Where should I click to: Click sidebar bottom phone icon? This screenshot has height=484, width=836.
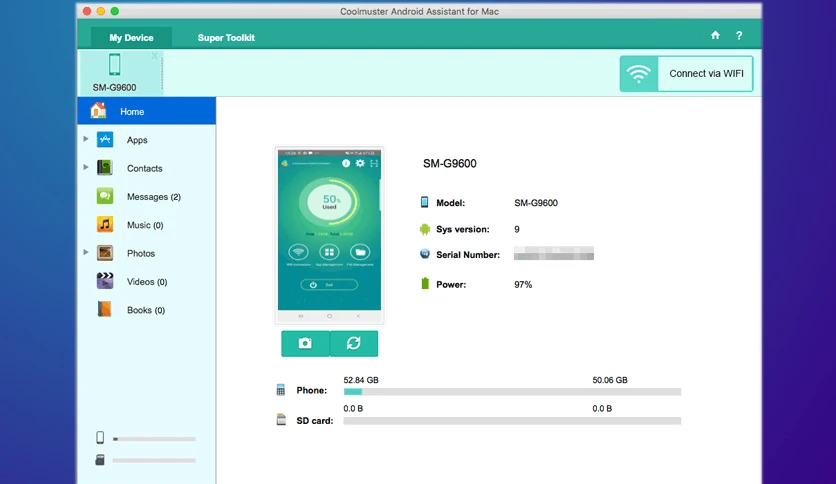coord(100,438)
